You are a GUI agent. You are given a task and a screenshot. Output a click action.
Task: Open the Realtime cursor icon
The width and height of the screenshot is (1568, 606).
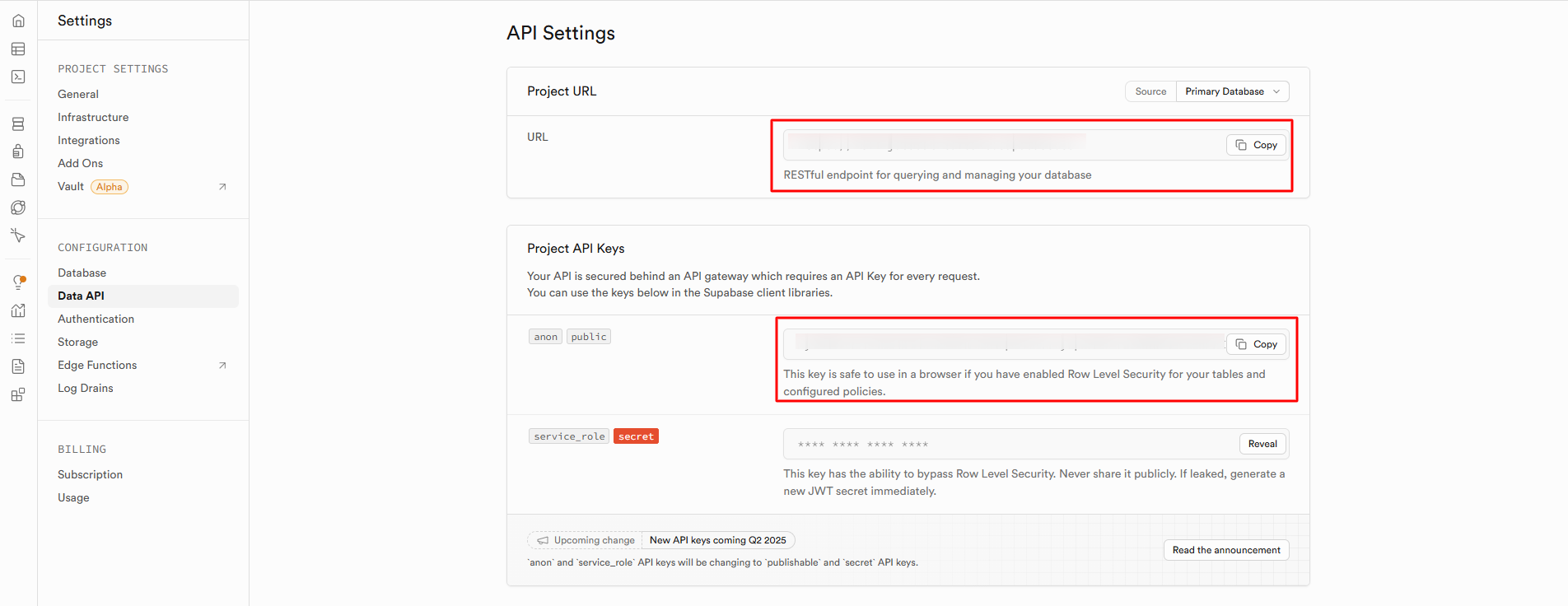[x=18, y=235]
